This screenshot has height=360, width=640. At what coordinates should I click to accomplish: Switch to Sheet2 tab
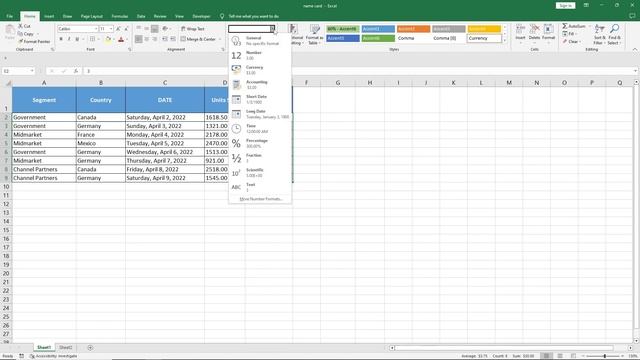[x=66, y=347]
